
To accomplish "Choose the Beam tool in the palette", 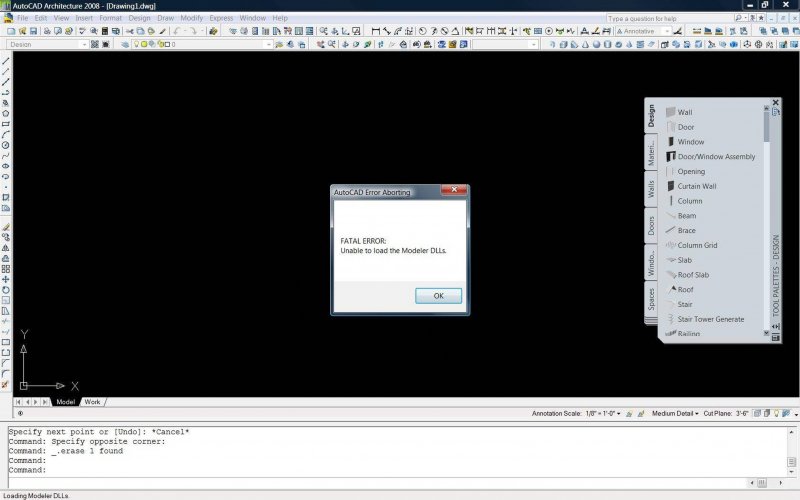I will (681, 216).
